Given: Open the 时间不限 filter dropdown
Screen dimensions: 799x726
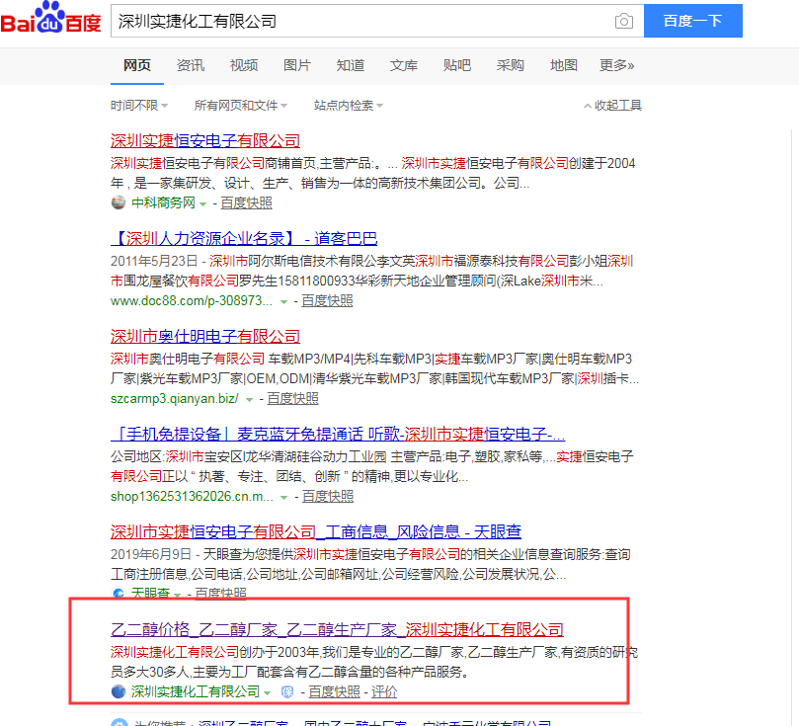Looking at the screenshot, I should click(x=139, y=105).
